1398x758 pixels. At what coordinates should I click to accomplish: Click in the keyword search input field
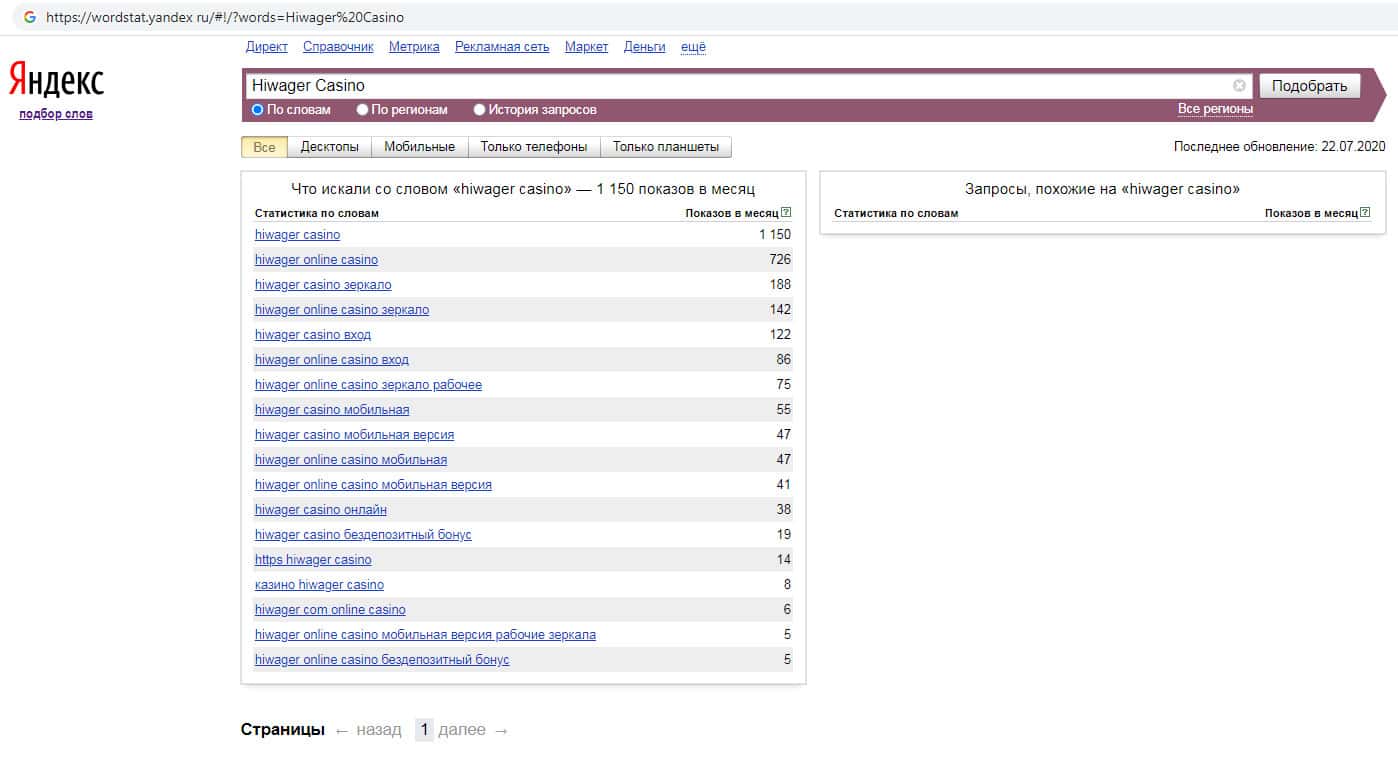tap(740, 86)
